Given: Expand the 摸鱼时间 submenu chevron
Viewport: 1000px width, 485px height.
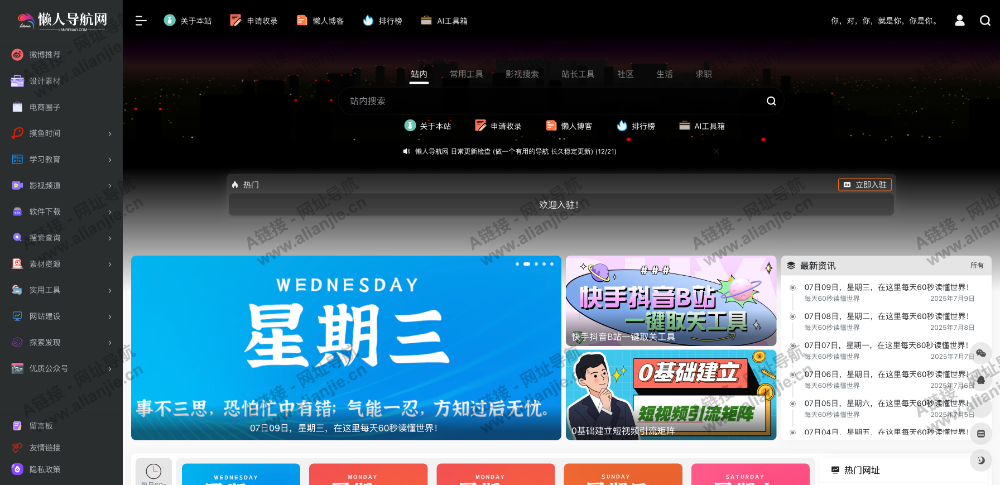Looking at the screenshot, I should tap(110, 133).
